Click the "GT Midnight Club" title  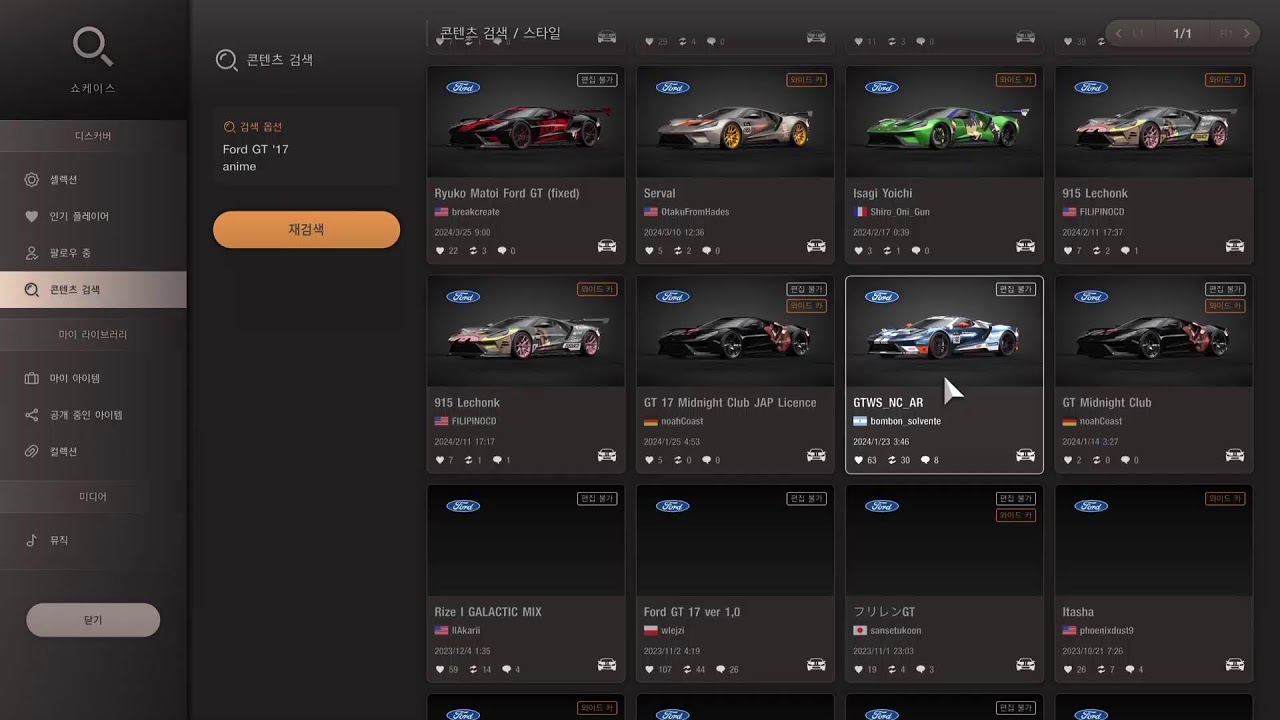coord(1107,403)
